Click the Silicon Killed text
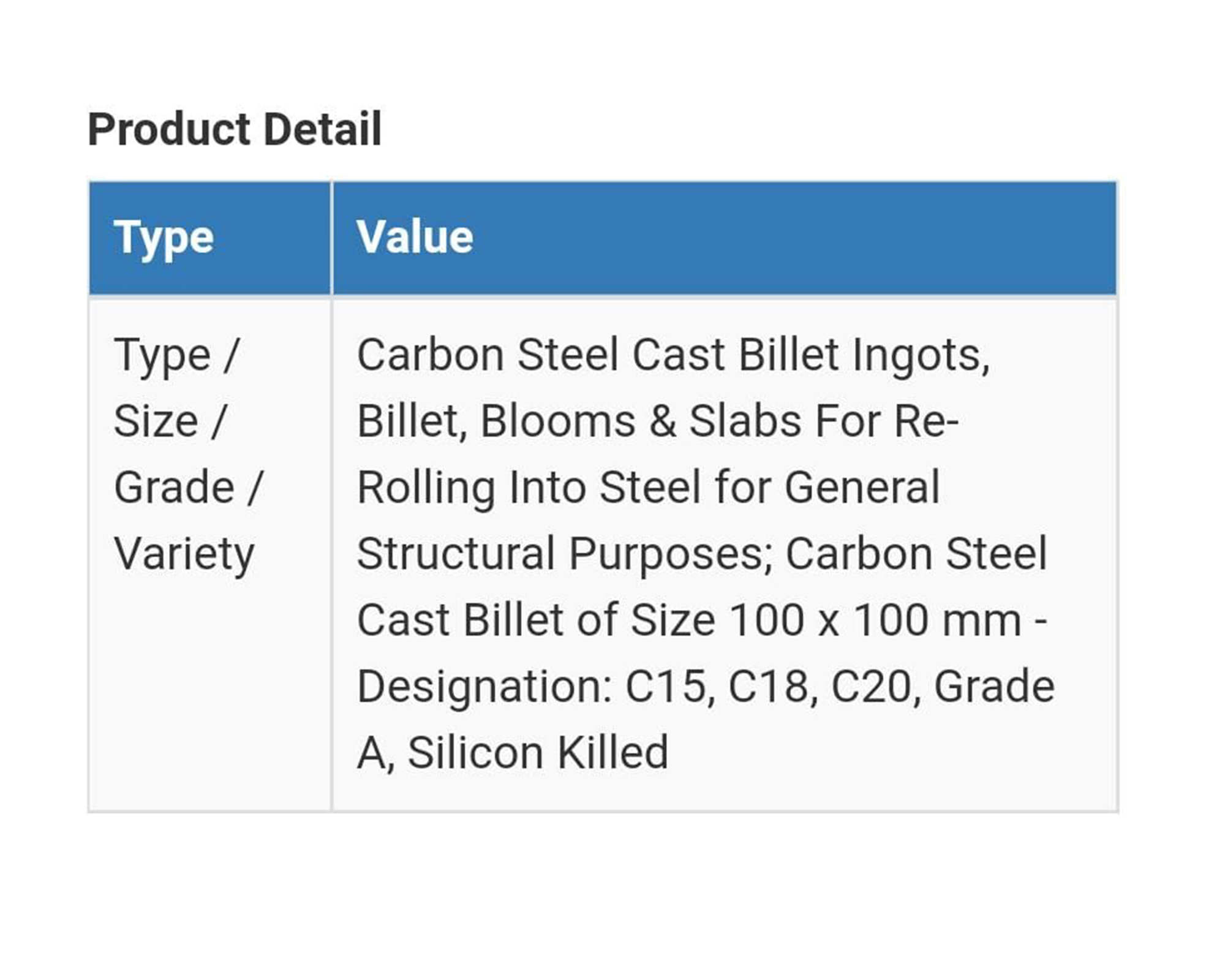1225x980 pixels. (x=538, y=752)
